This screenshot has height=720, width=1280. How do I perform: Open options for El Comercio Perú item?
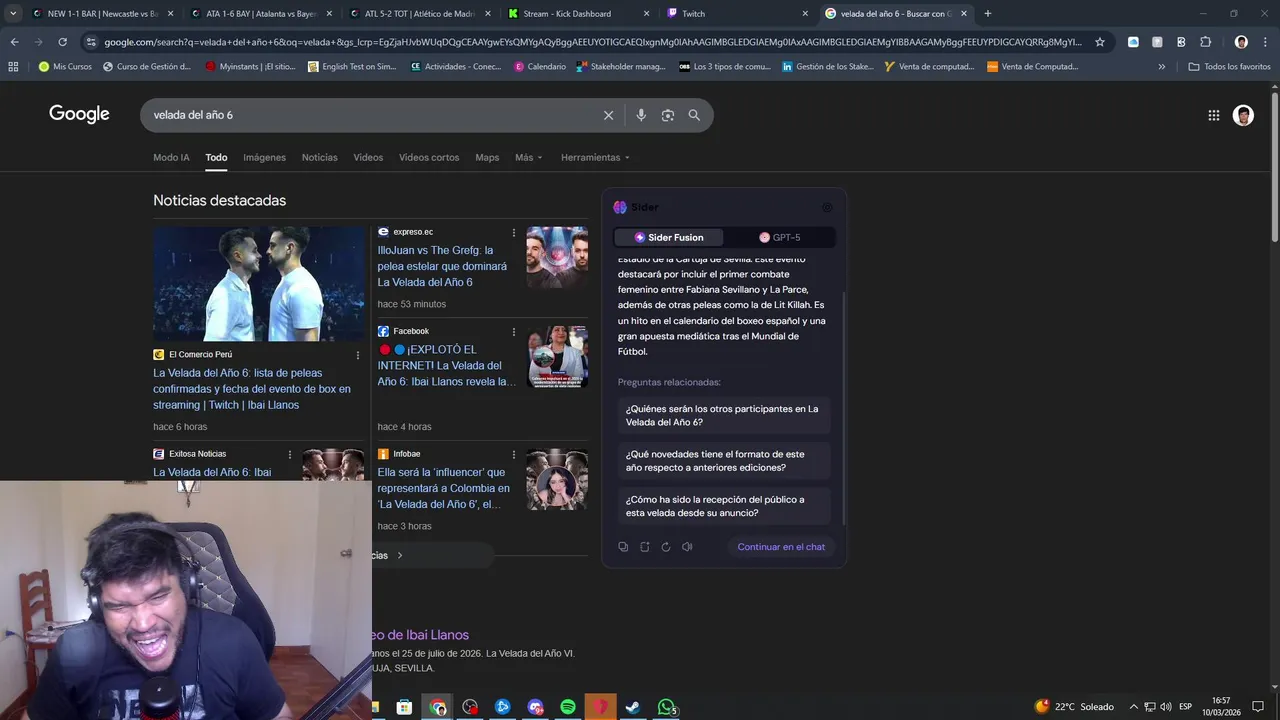358,355
